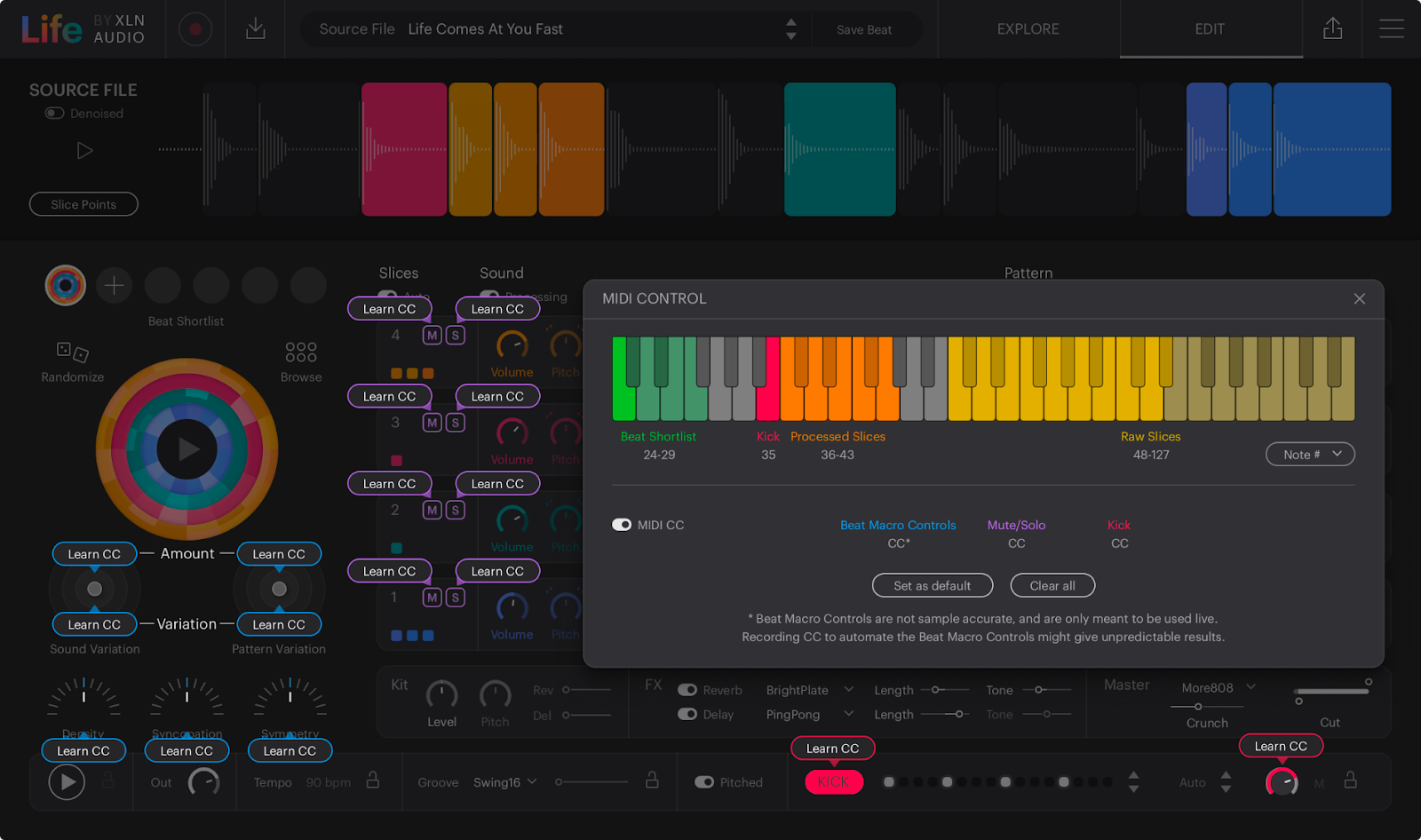Viewport: 1421px width, 840px height.
Task: Open the Note # dropdown in MIDI Control
Action: pyautogui.click(x=1310, y=454)
